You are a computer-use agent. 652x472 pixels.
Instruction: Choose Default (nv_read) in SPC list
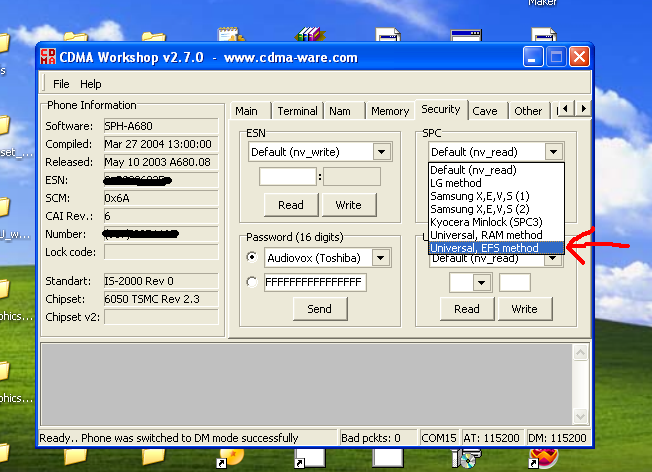coord(496,170)
